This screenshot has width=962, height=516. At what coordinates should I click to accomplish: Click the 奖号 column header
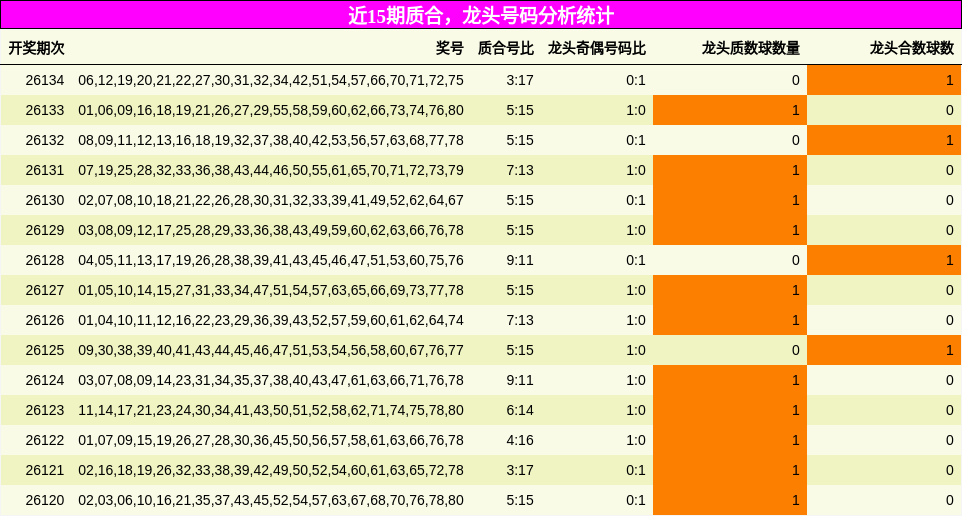click(x=450, y=48)
